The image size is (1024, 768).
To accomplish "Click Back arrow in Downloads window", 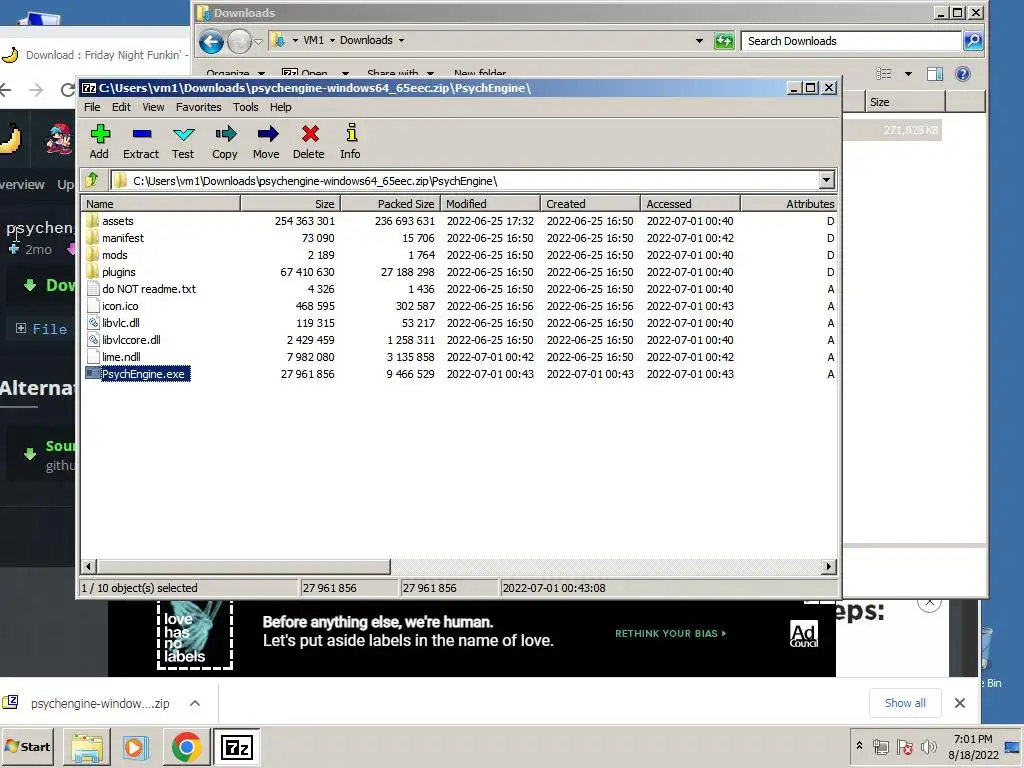I will (211, 42).
